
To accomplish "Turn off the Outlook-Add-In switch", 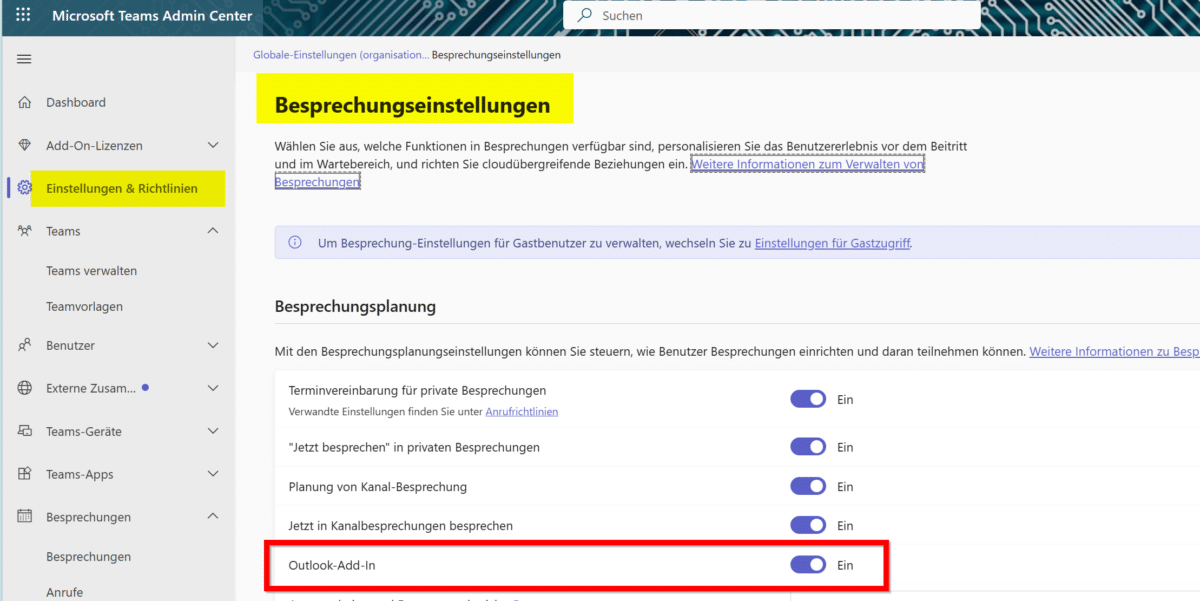I will tap(808, 565).
